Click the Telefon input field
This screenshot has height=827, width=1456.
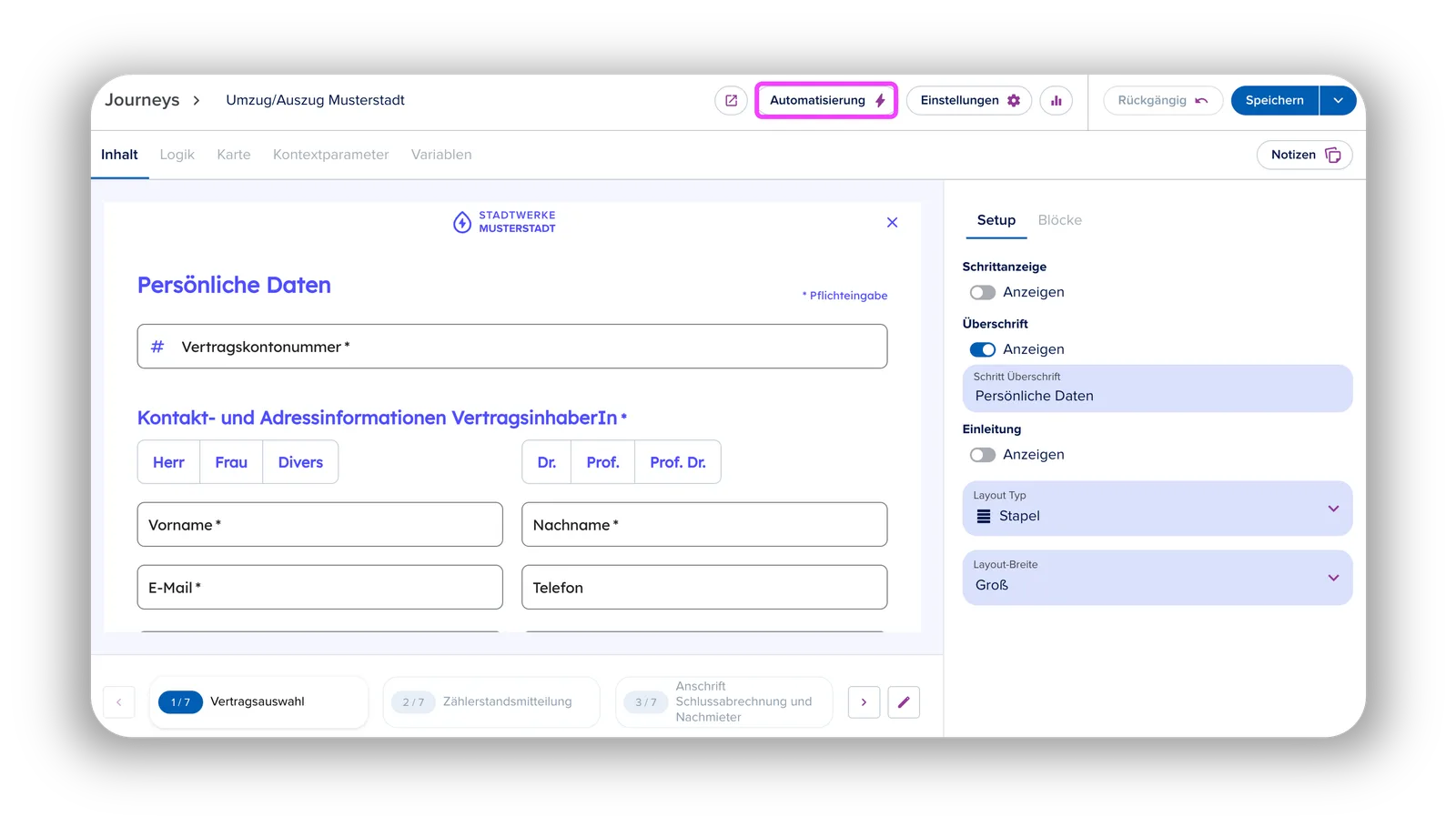704,588
